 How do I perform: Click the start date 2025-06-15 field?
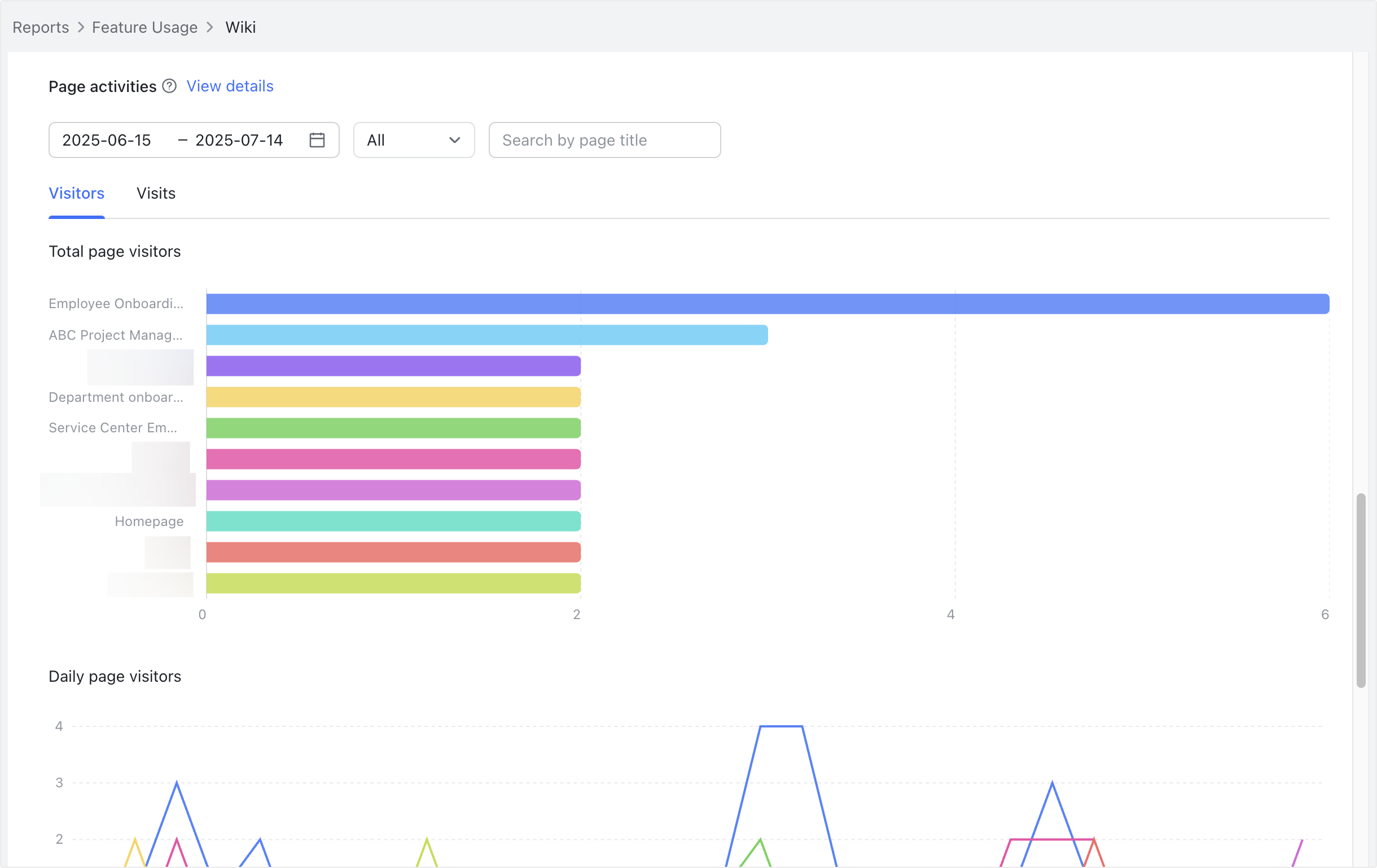point(107,140)
